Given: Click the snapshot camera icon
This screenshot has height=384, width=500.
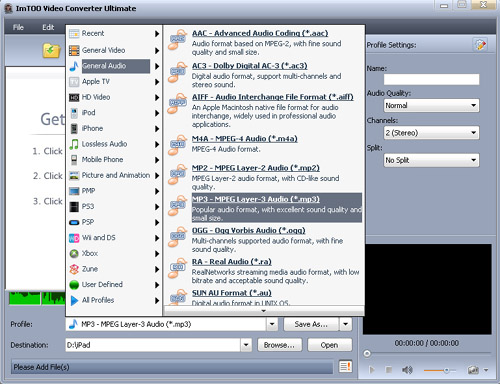Looking at the screenshot, I should [x=473, y=370].
